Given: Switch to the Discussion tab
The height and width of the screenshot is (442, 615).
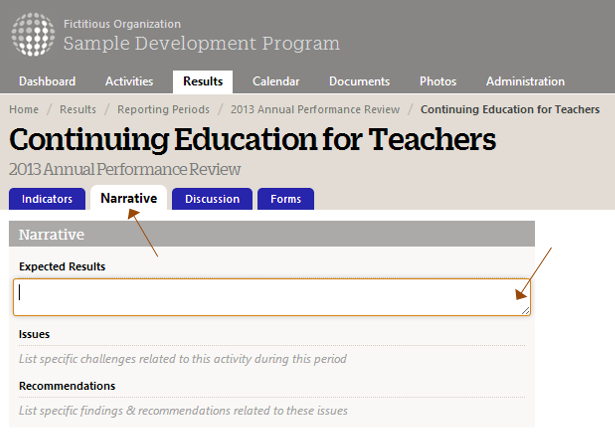Looking at the screenshot, I should (212, 199).
